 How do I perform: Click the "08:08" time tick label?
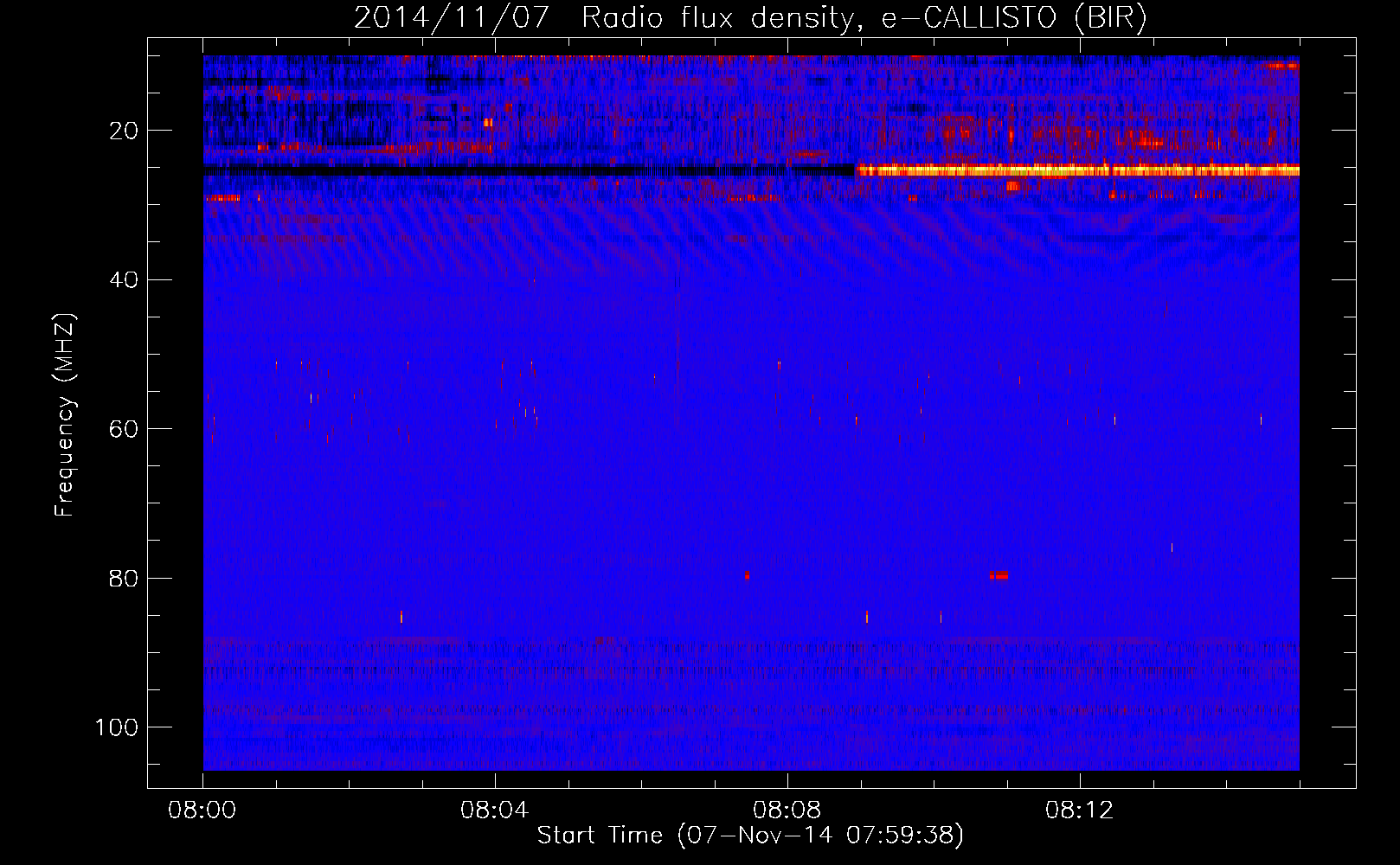coord(787,811)
